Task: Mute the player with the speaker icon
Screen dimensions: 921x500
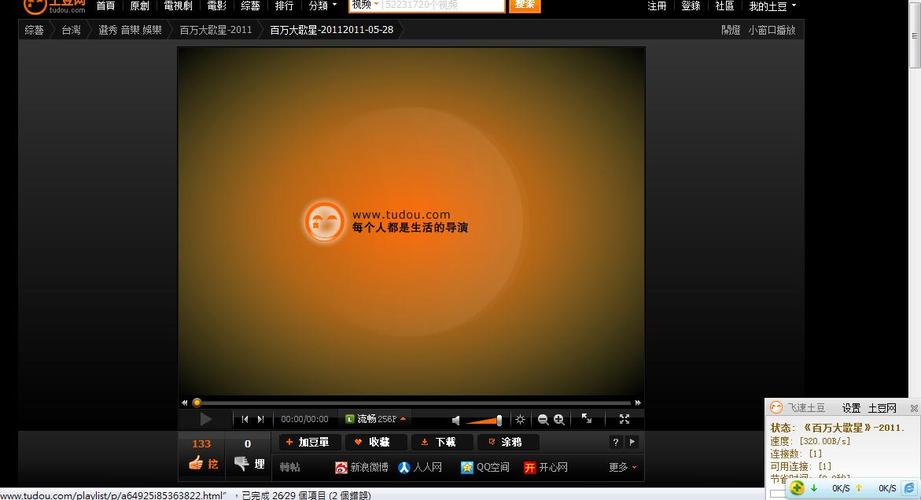Action: coord(456,420)
